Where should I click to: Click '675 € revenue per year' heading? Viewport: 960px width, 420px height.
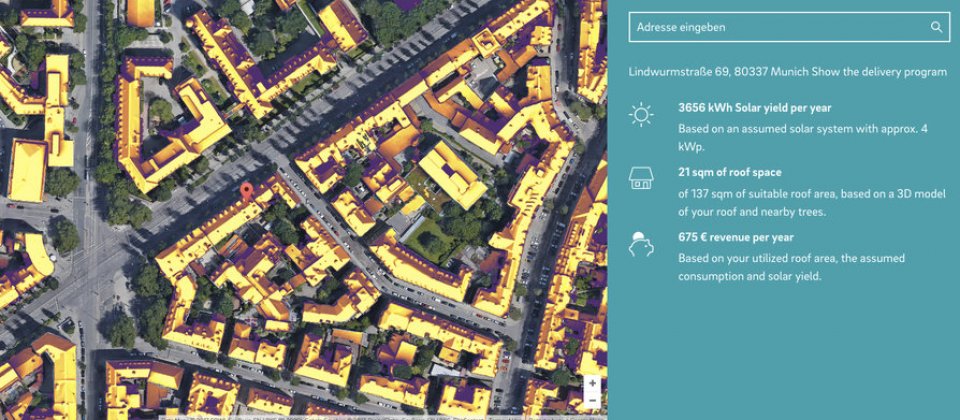pyautogui.click(x=737, y=238)
